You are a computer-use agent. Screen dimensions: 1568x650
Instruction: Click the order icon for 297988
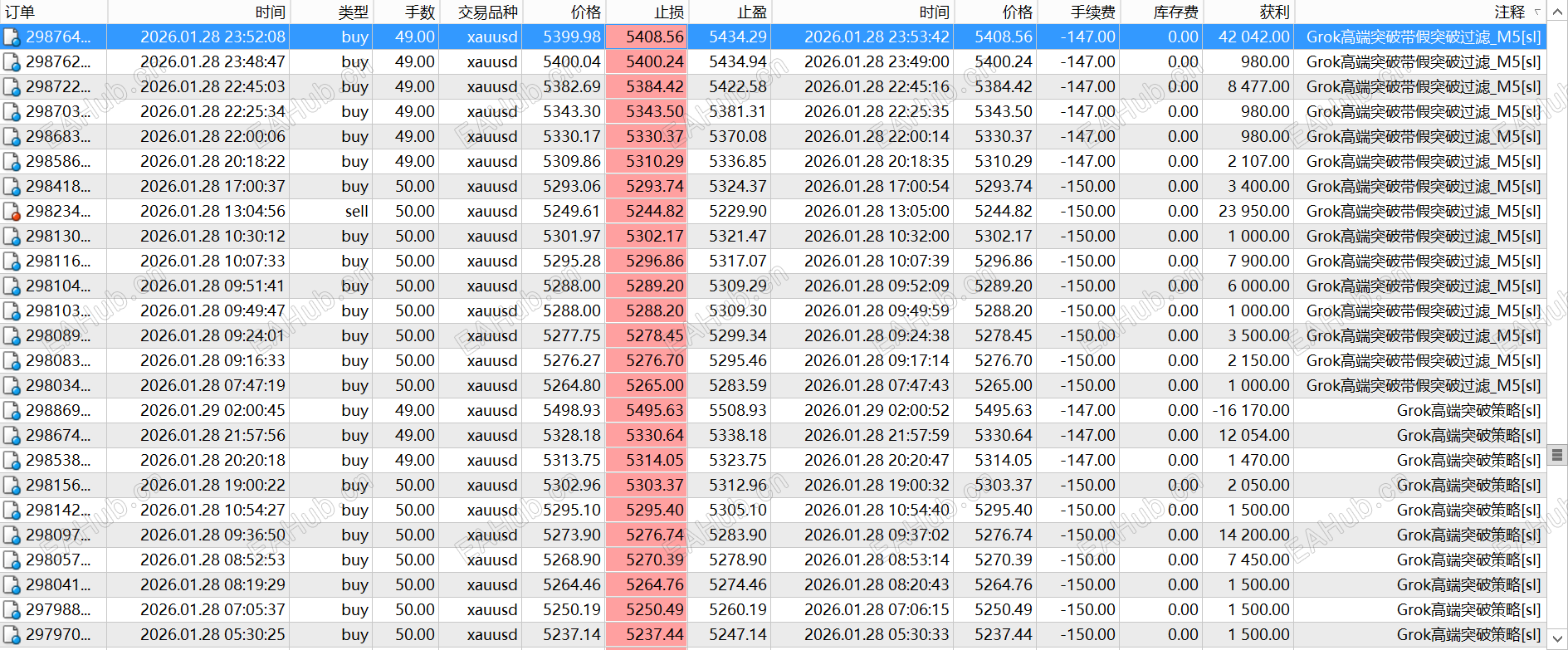[x=12, y=610]
